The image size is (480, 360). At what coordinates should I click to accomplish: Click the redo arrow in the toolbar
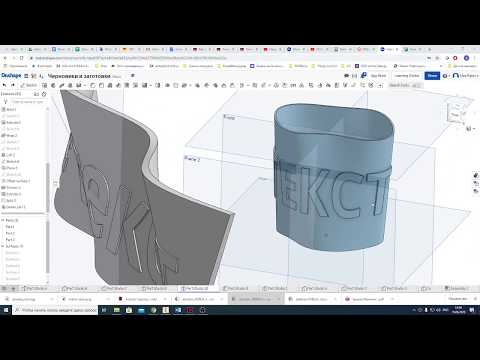(x=13, y=85)
